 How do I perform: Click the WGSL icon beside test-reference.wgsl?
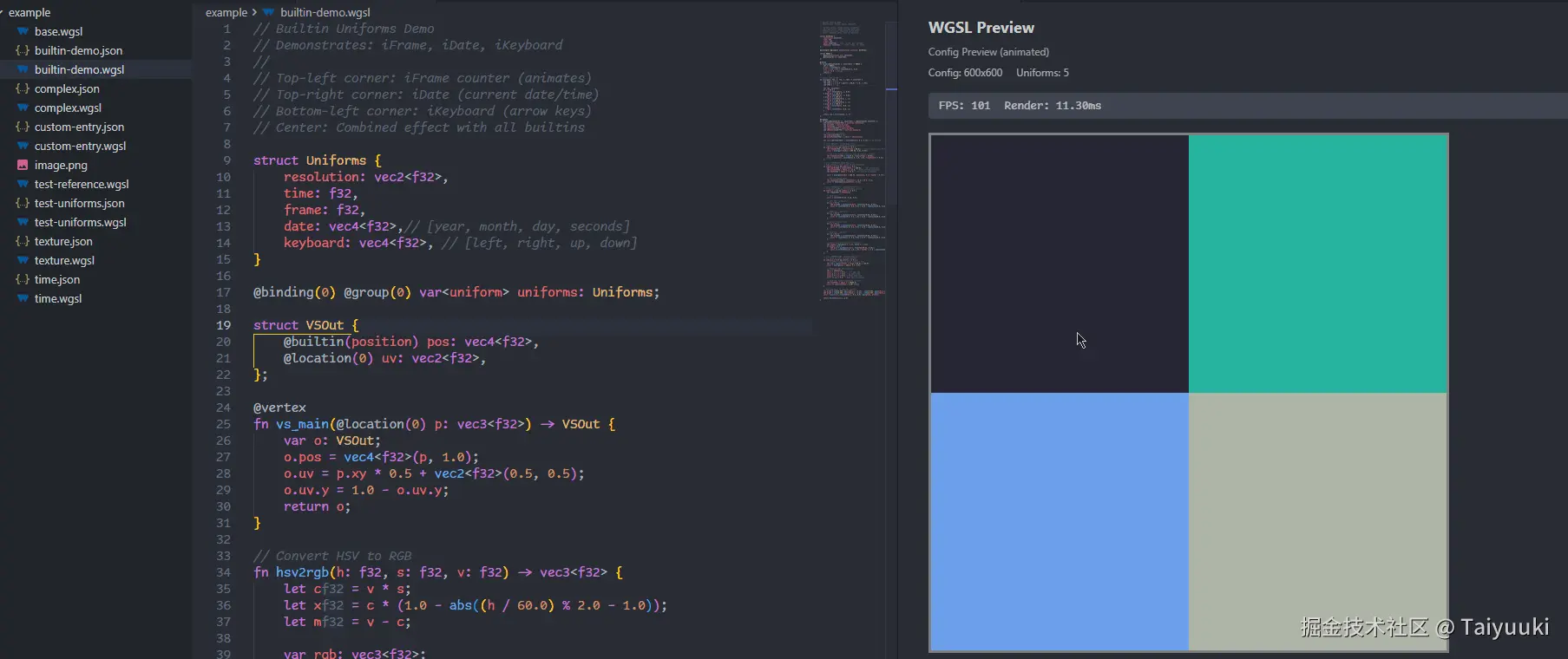(x=23, y=184)
